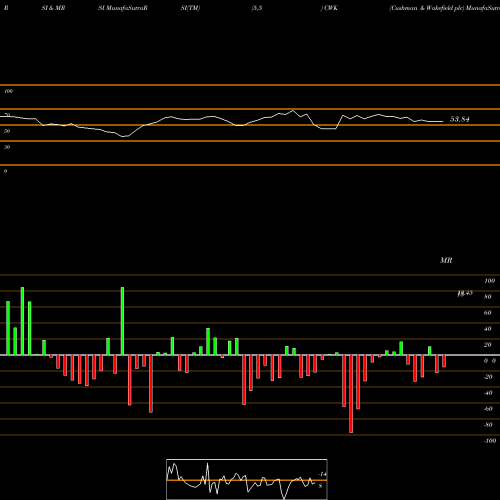Screen dimensions: 500x500
Task: Click the -14 value in mini chart
Action: (x=322, y=474)
